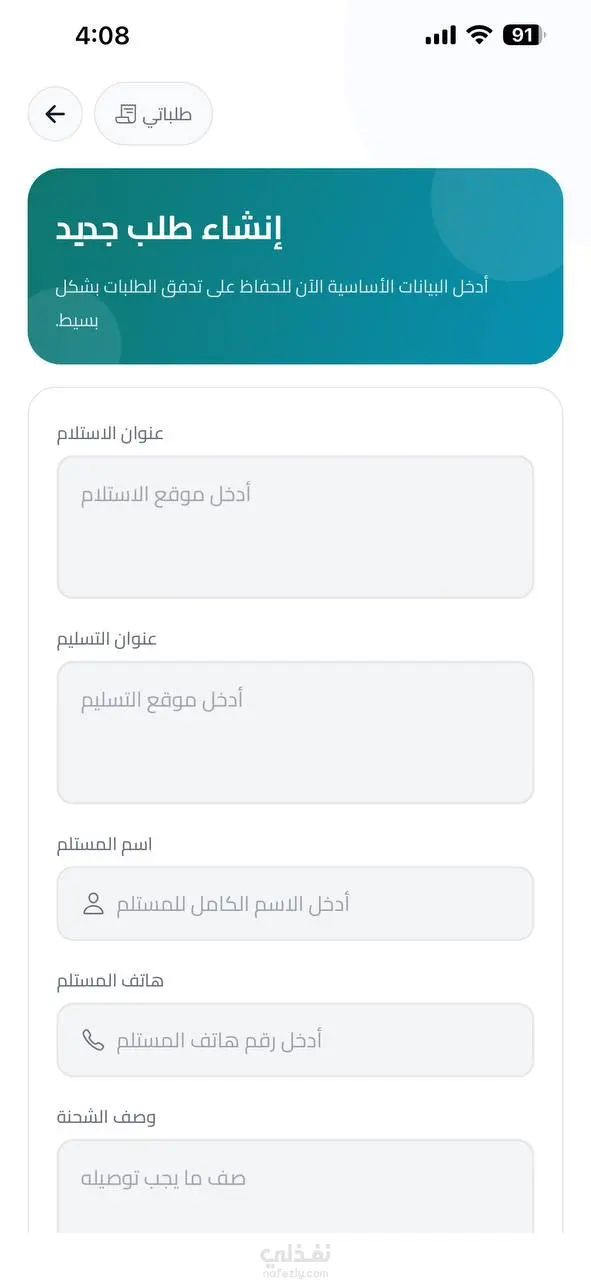Click the عنوان الاستلام label
The height and width of the screenshot is (1280, 591).
[110, 434]
